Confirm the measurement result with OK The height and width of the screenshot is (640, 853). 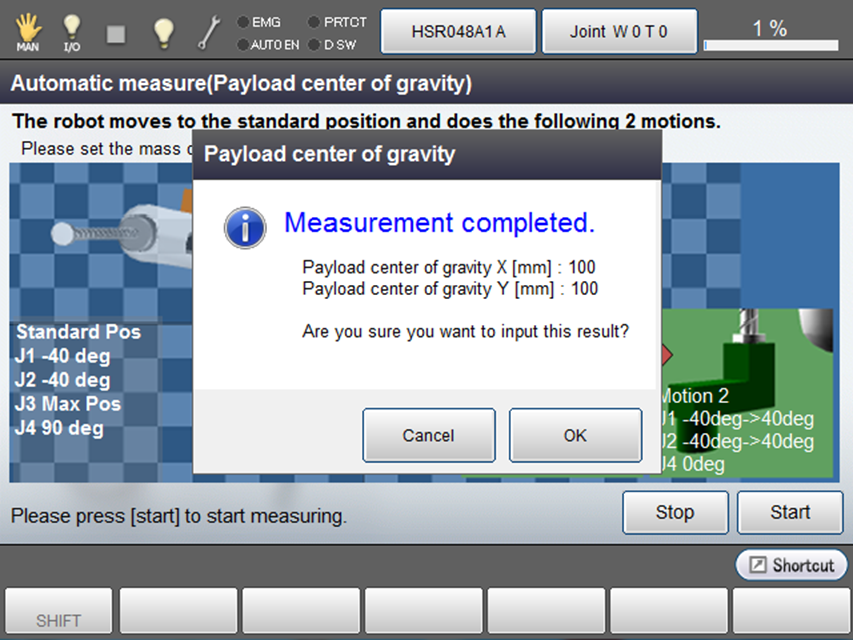(575, 435)
